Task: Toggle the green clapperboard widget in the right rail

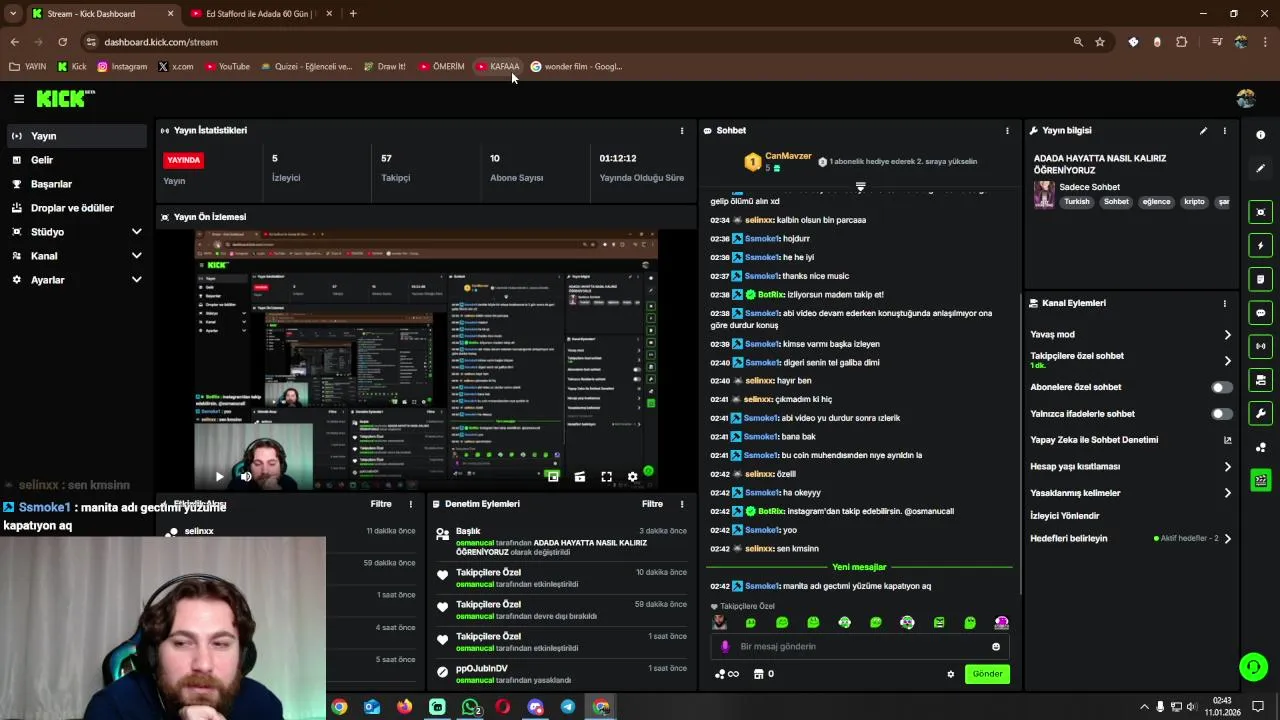Action: pyautogui.click(x=1260, y=481)
